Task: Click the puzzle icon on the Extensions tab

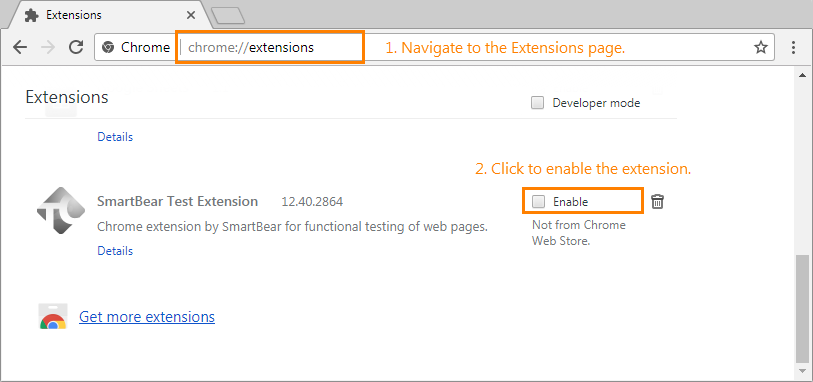Action: point(32,16)
